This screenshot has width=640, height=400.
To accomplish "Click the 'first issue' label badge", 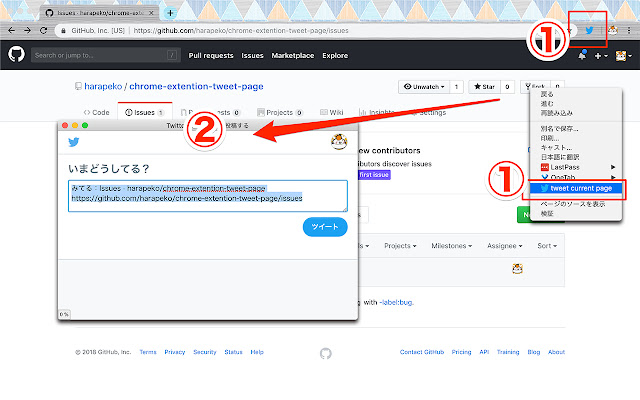I will click(x=374, y=175).
